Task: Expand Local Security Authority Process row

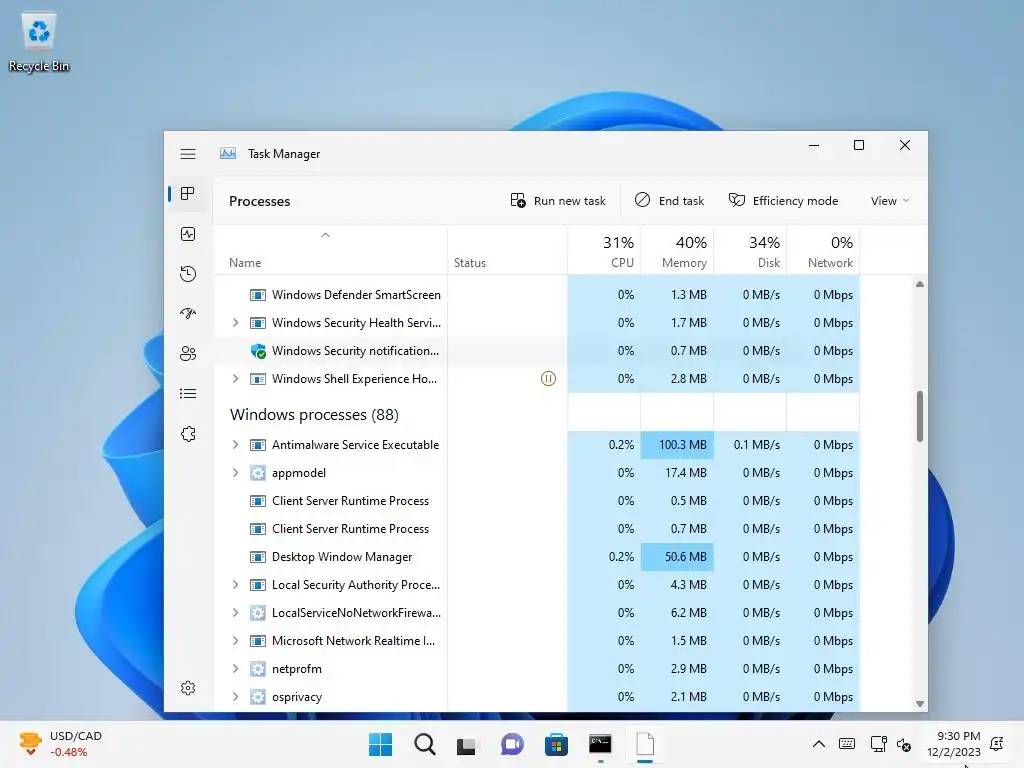Action: (x=235, y=585)
